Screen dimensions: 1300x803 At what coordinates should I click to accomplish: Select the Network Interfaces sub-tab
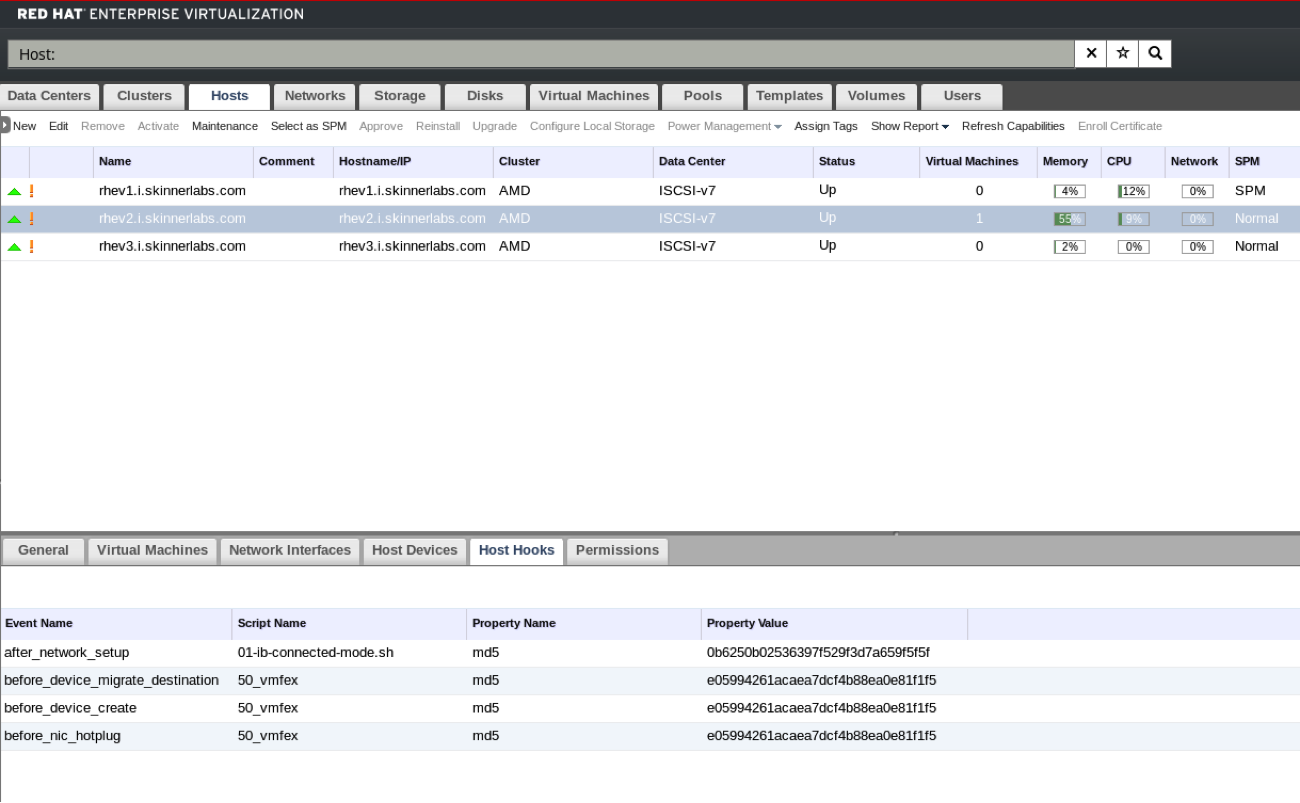(x=290, y=551)
